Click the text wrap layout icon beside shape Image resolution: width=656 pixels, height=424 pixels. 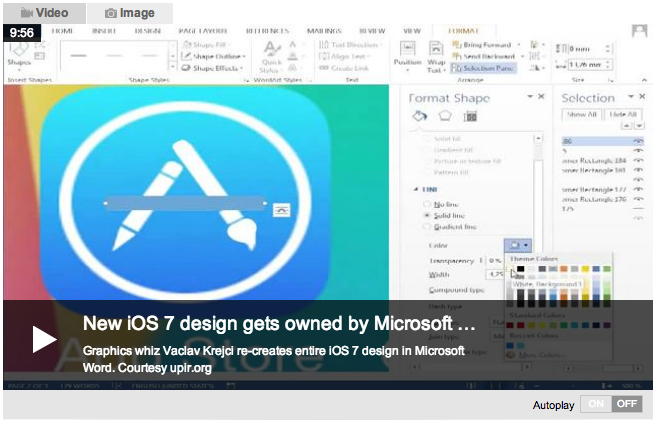pos(282,210)
